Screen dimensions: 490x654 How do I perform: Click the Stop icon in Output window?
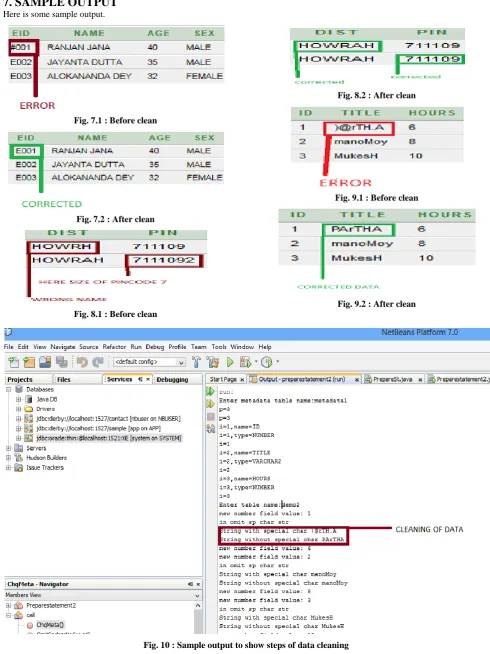point(211,416)
